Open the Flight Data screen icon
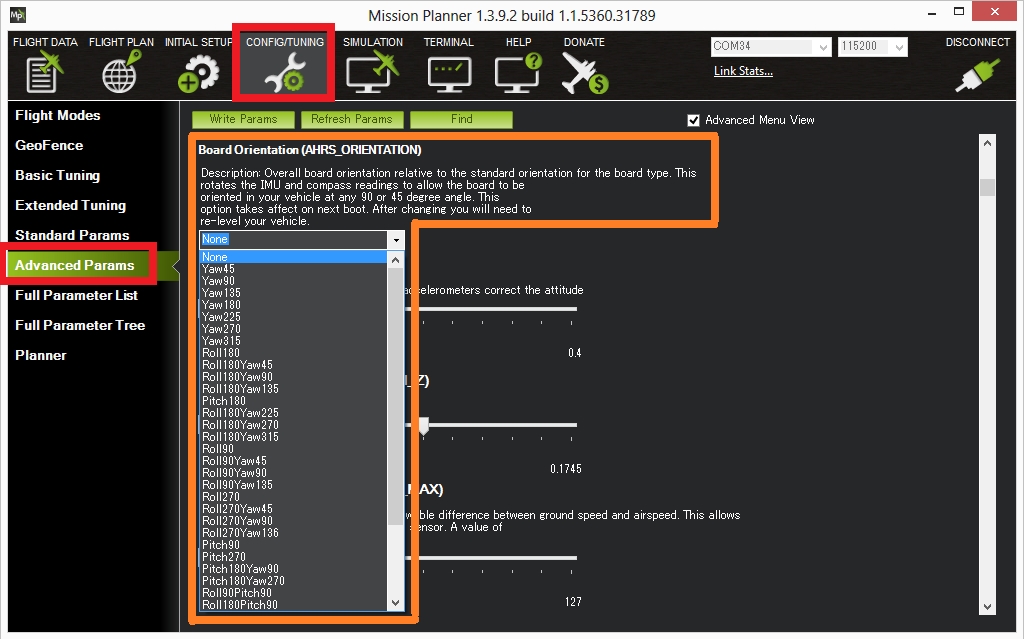The width and height of the screenshot is (1025, 639). (x=44, y=74)
